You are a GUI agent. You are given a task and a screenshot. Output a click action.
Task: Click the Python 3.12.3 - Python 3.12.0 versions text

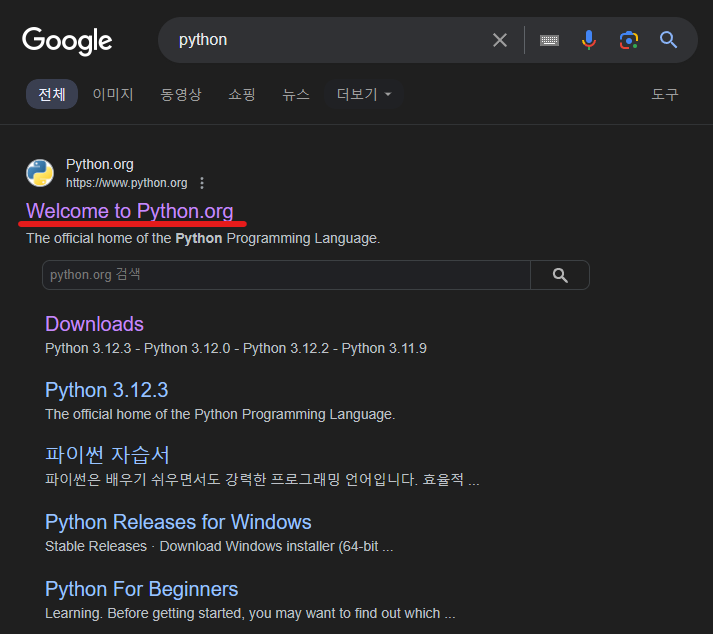click(x=236, y=348)
